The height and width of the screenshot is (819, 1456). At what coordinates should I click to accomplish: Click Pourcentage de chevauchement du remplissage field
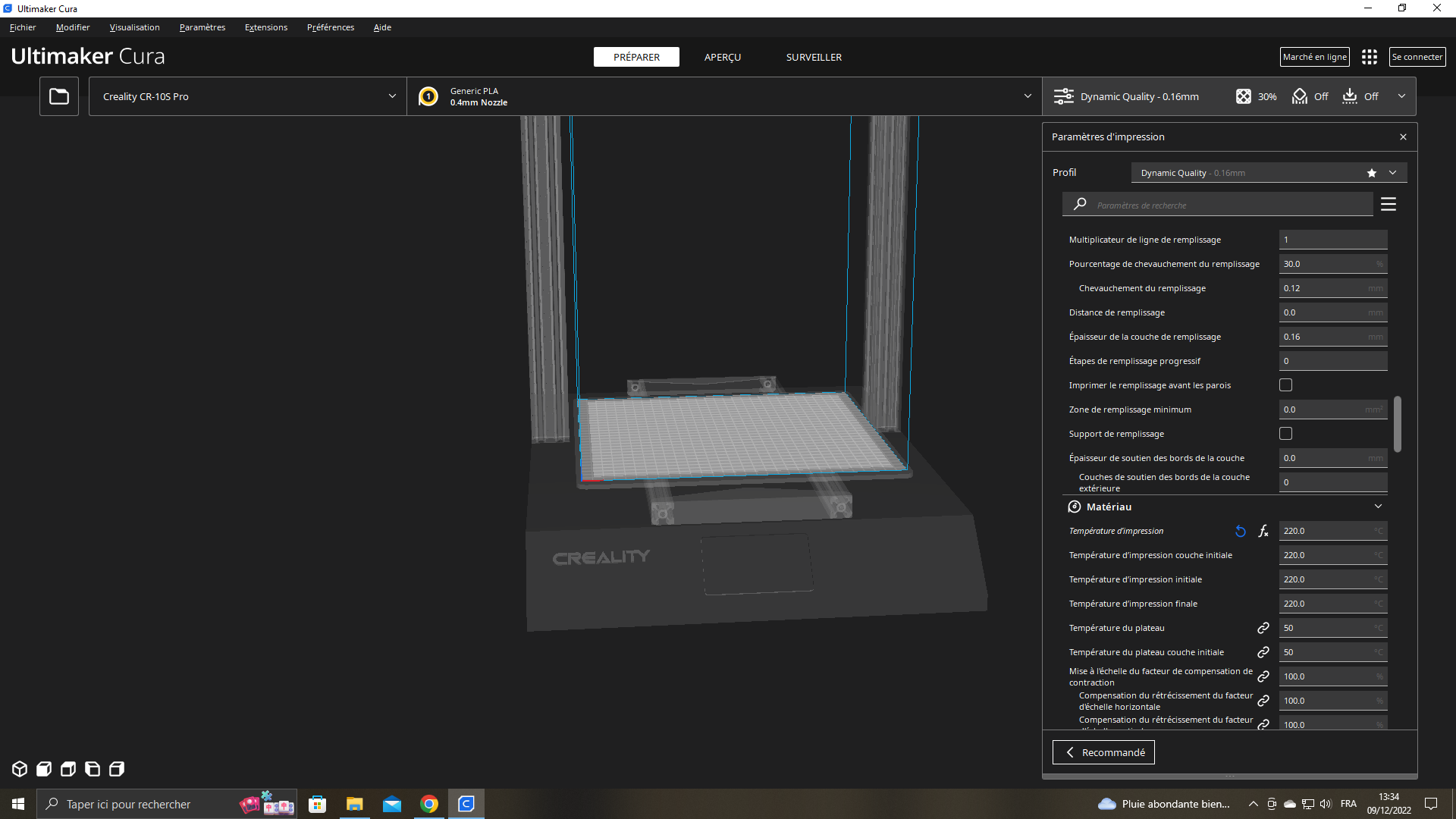click(x=1333, y=264)
